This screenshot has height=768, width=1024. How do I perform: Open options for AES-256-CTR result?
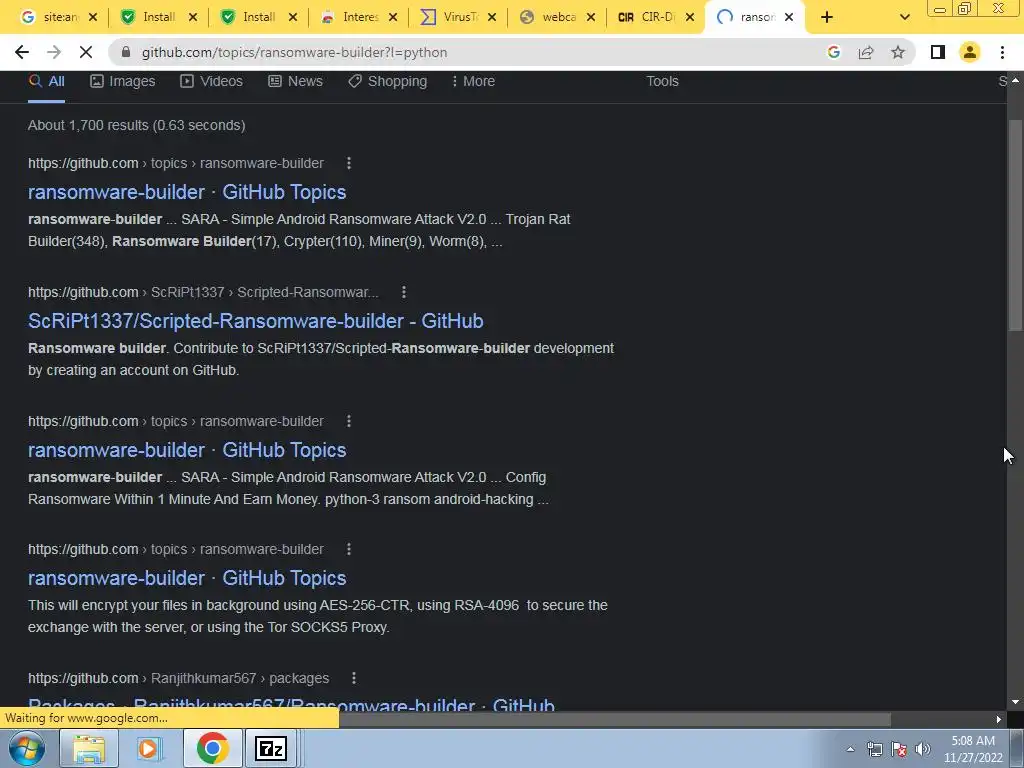coord(349,549)
